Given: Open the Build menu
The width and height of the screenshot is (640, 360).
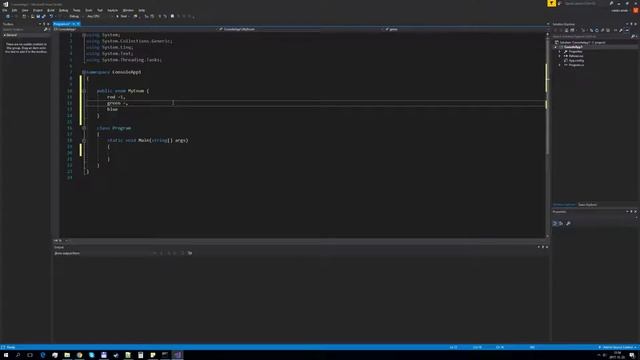Looking at the screenshot, I should [x=51, y=10].
